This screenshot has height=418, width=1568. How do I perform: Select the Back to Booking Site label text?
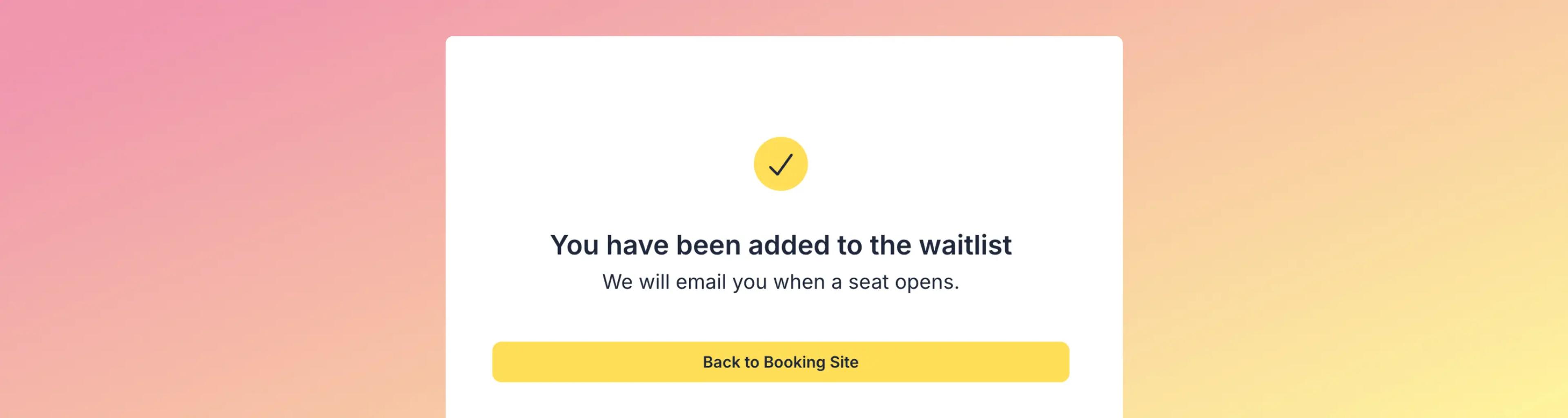coord(781,362)
